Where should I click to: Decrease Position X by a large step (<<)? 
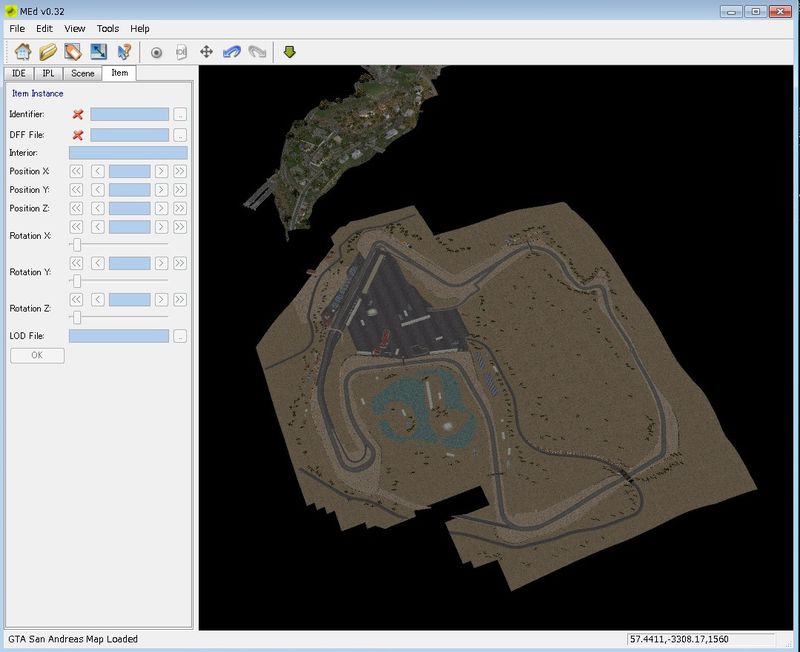(76, 171)
